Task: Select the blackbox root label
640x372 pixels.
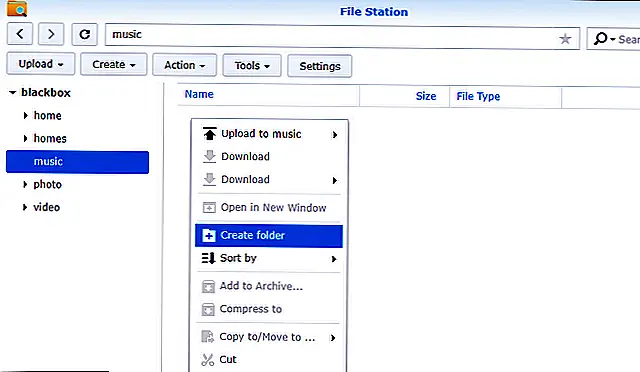Action: coord(46,93)
